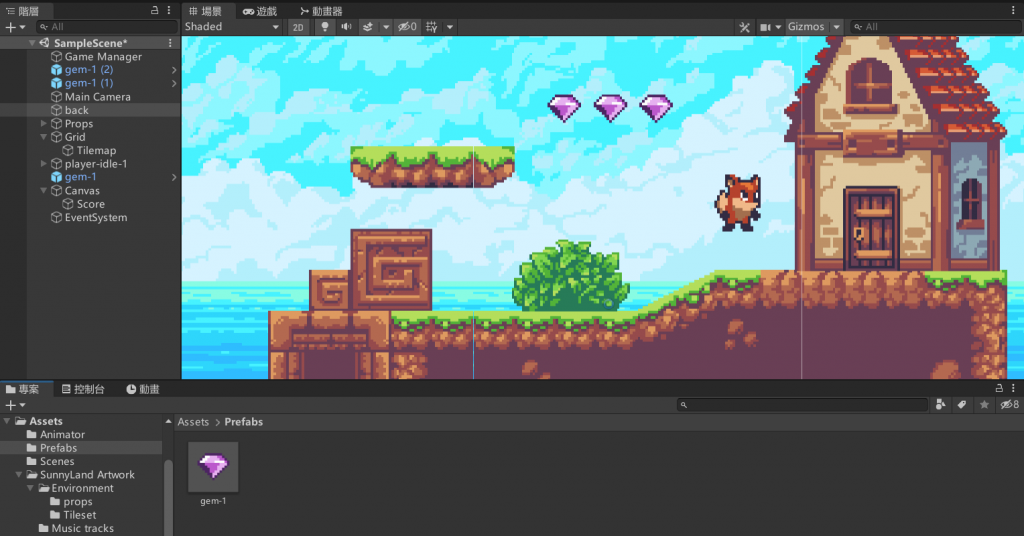Toggle 2D view mode in Scene toolbar

coord(298,27)
